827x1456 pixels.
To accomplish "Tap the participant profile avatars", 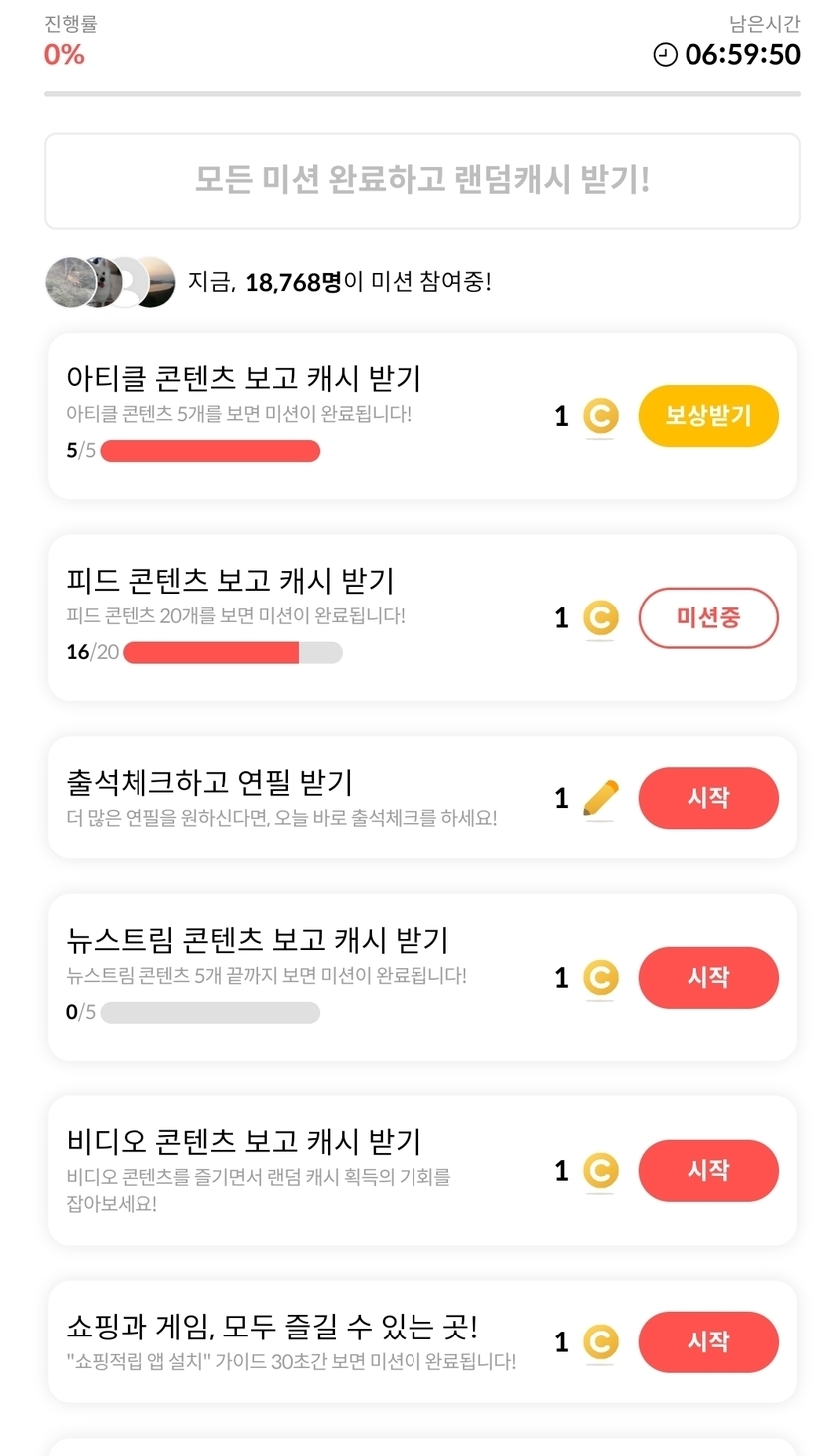I will 111,282.
